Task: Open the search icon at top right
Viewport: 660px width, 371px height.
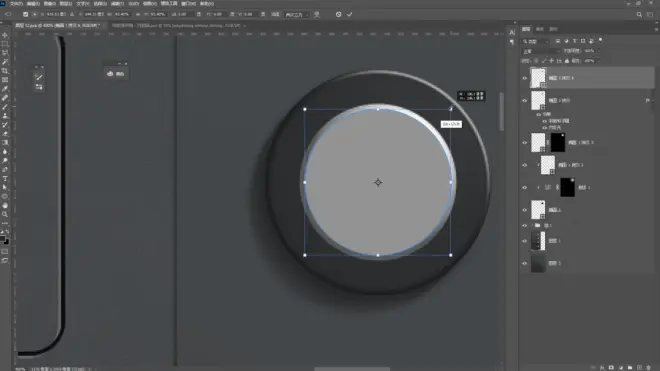Action: coord(639,14)
